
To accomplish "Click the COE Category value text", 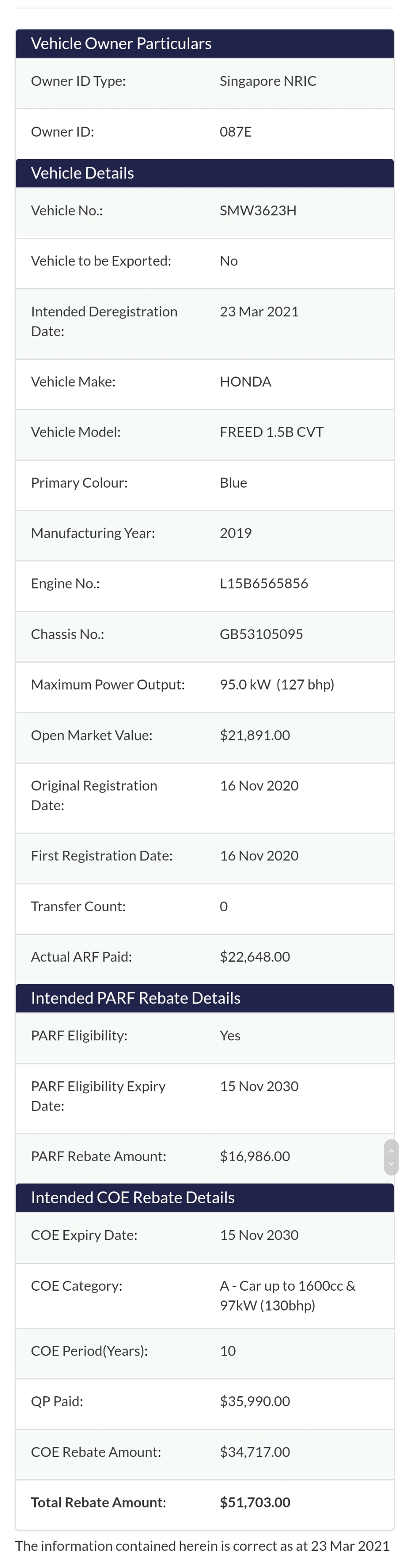I will [287, 1295].
